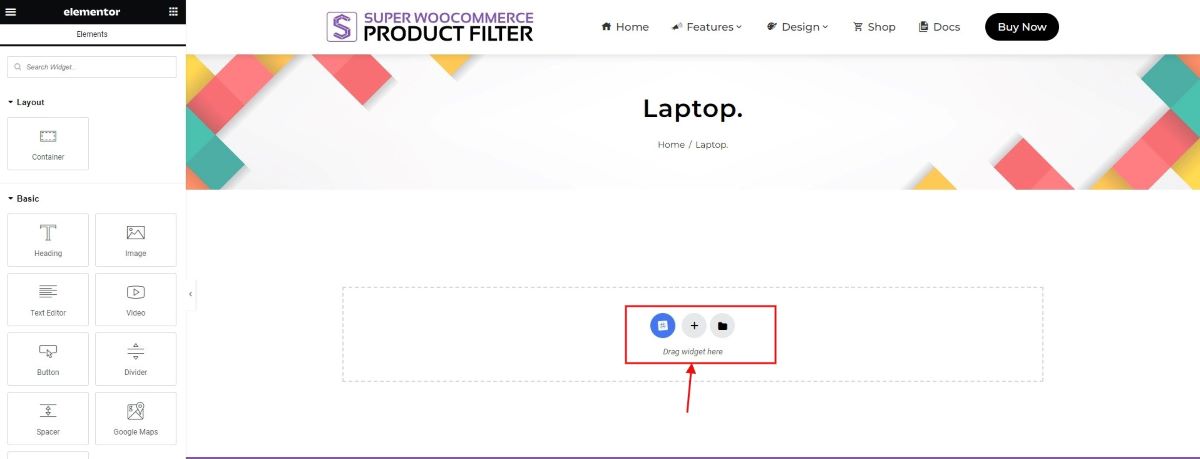The width and height of the screenshot is (1200, 459).
Task: Select the Spacer widget
Action: pyautogui.click(x=48, y=418)
